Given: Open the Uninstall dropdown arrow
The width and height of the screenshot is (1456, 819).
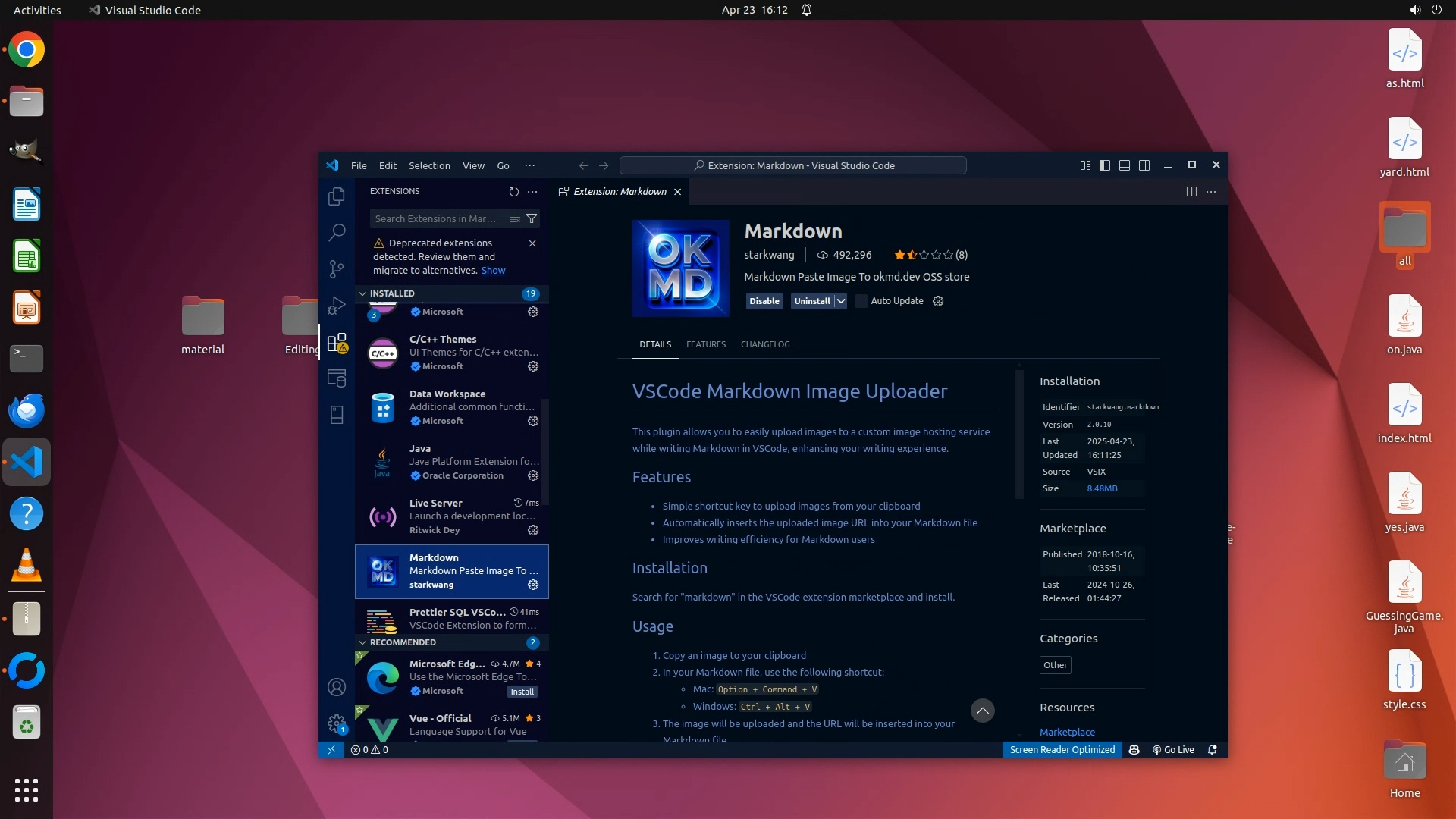Looking at the screenshot, I should (x=841, y=301).
